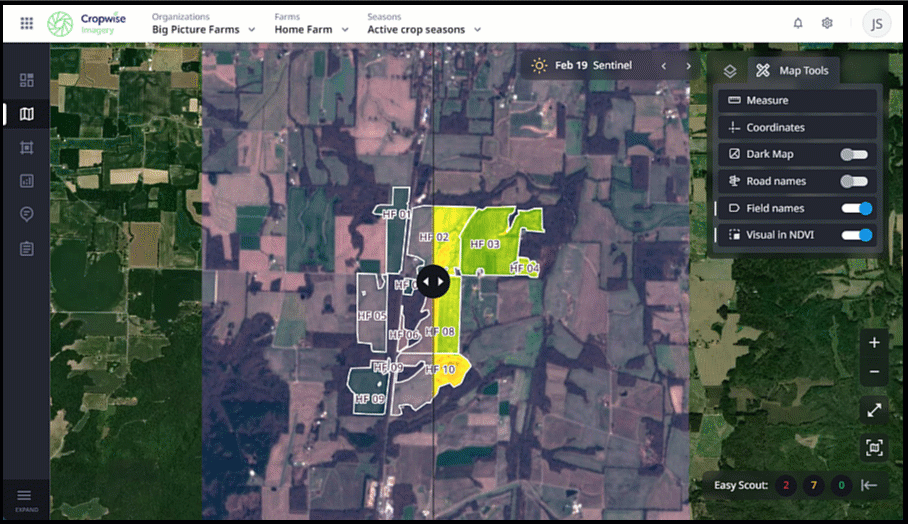Screen dimensions: 908x524
Task: Open the settings gear icon
Action: point(827,23)
